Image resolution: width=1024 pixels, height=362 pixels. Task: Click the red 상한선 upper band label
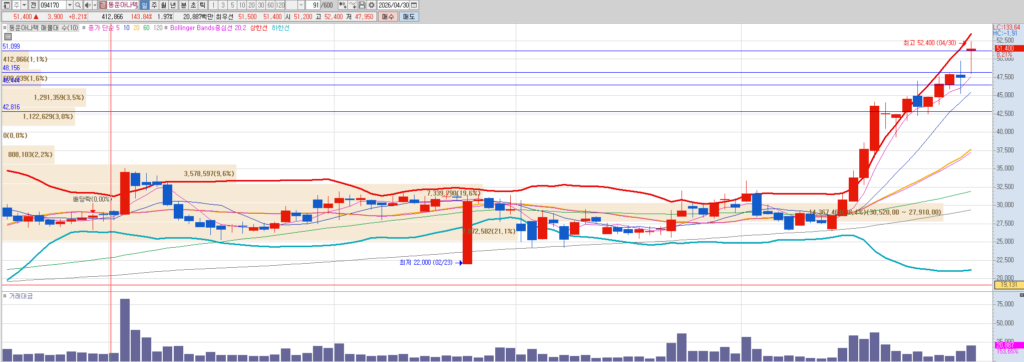pos(259,27)
